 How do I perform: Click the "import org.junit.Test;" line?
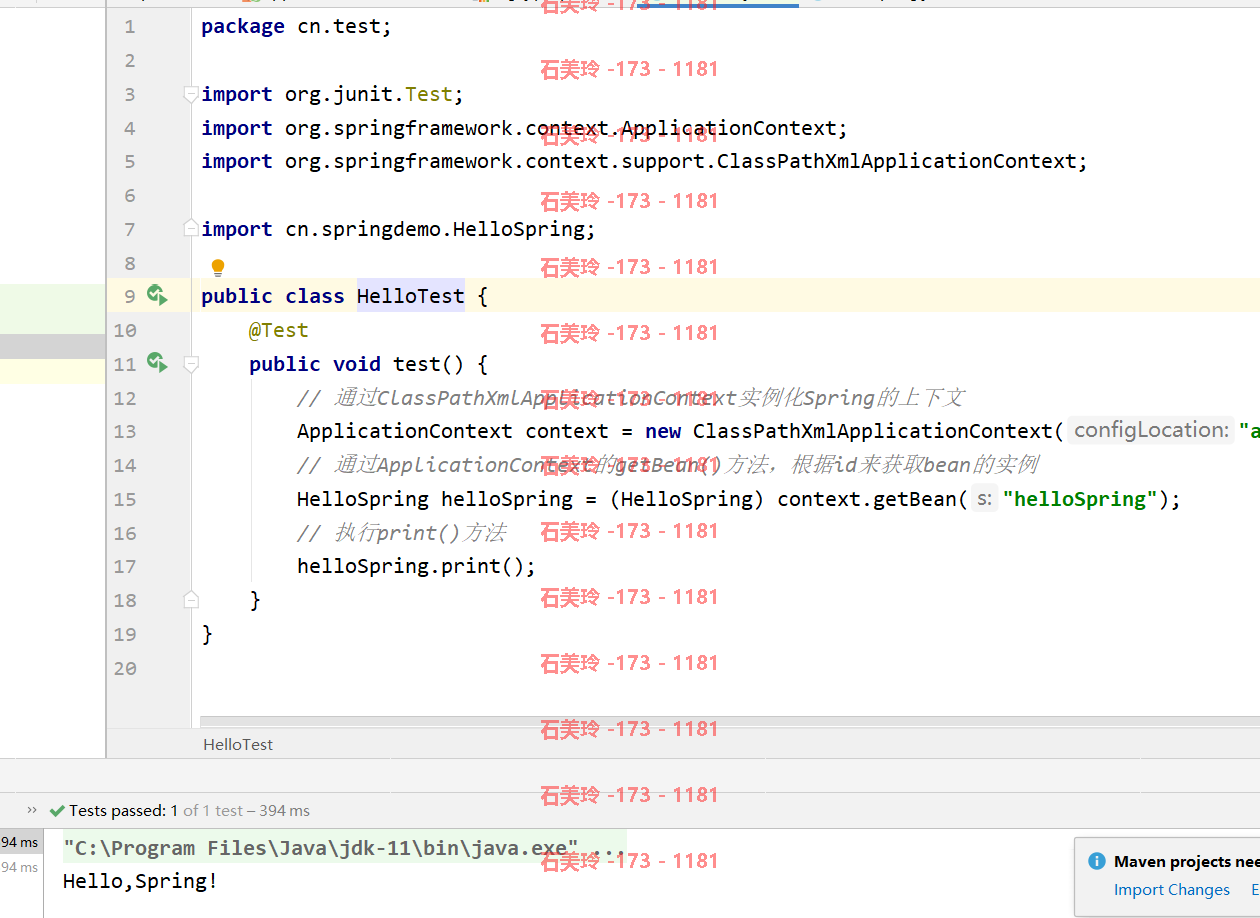click(332, 94)
